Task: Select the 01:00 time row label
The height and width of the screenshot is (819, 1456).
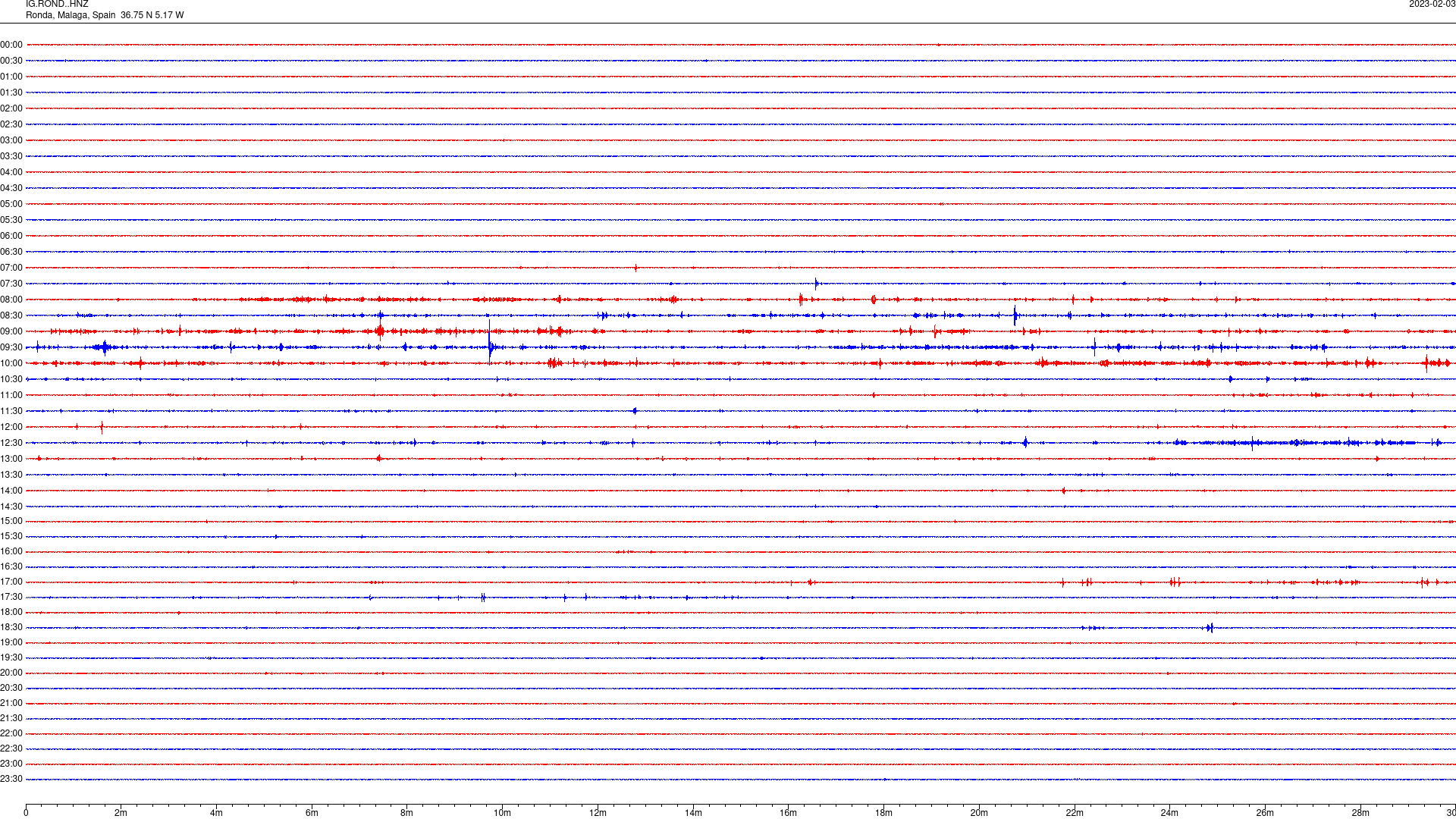Action: [x=11, y=77]
